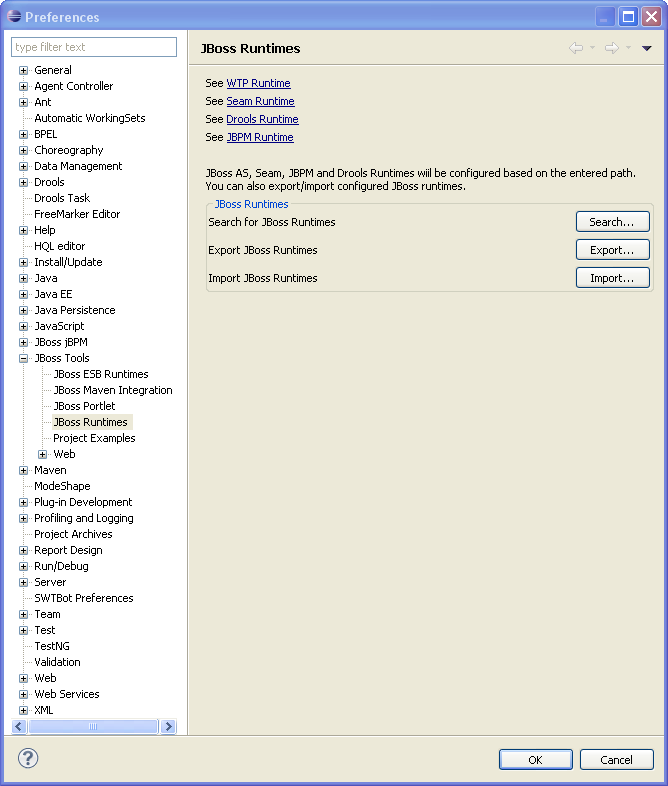Viewport: 668px width, 786px height.
Task: Open the back history dropdown arrow
Action: click(592, 48)
